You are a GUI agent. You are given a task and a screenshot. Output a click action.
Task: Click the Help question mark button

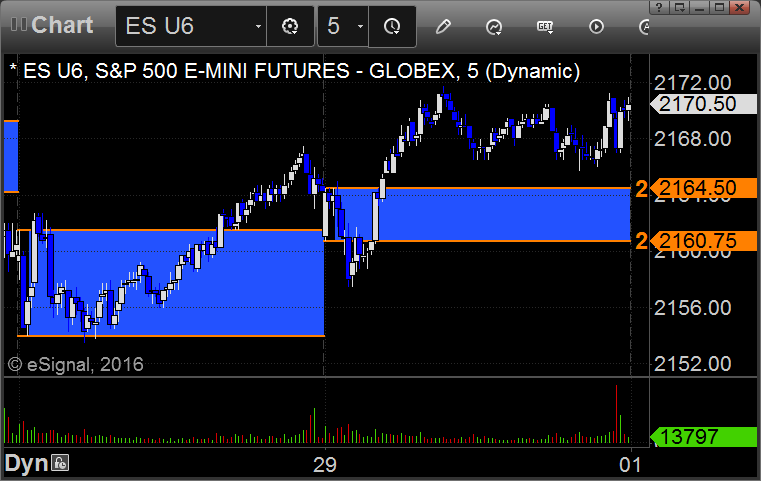(x=659, y=7)
